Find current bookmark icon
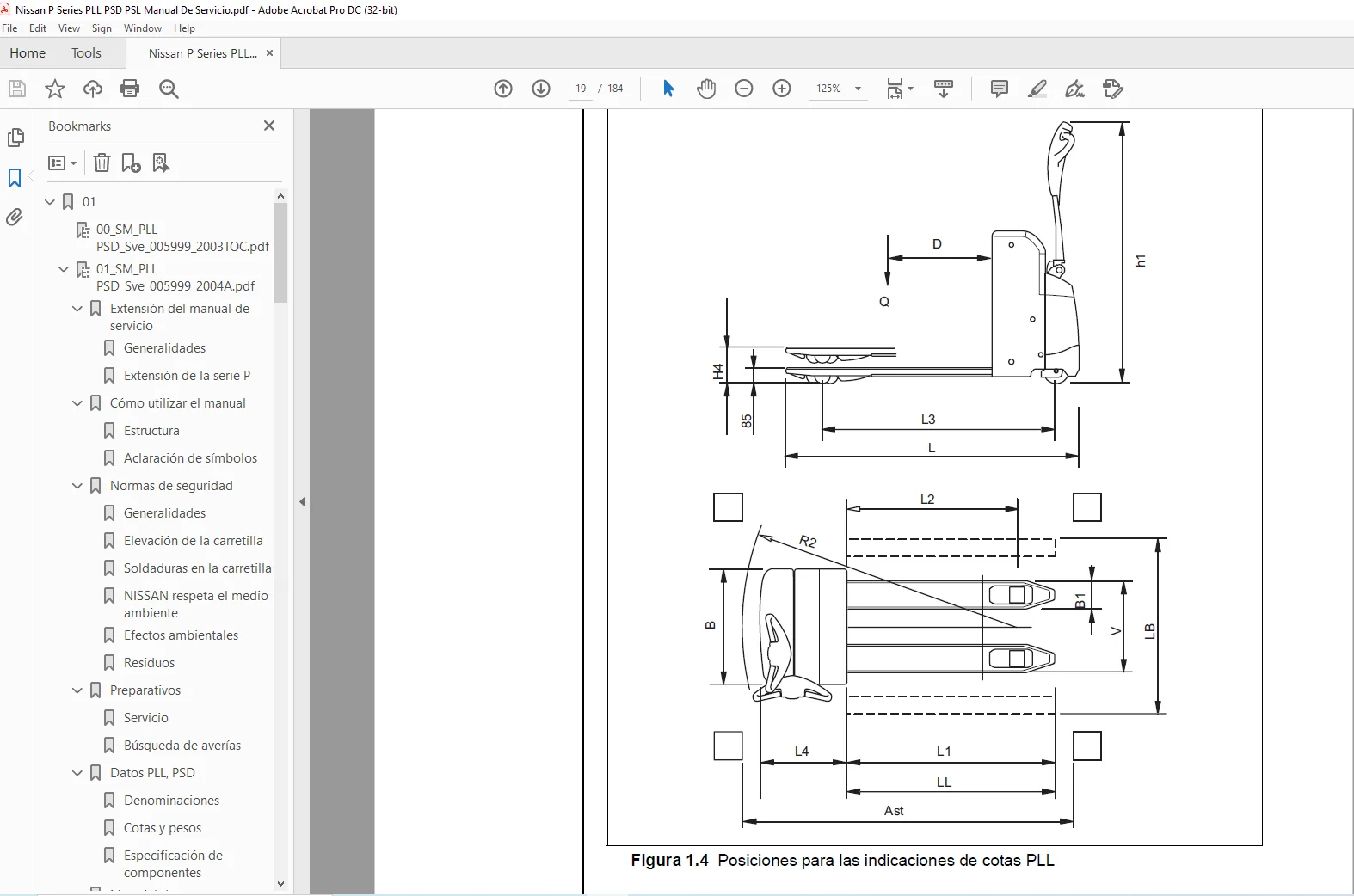Screen dimensions: 1354x896 161,163
